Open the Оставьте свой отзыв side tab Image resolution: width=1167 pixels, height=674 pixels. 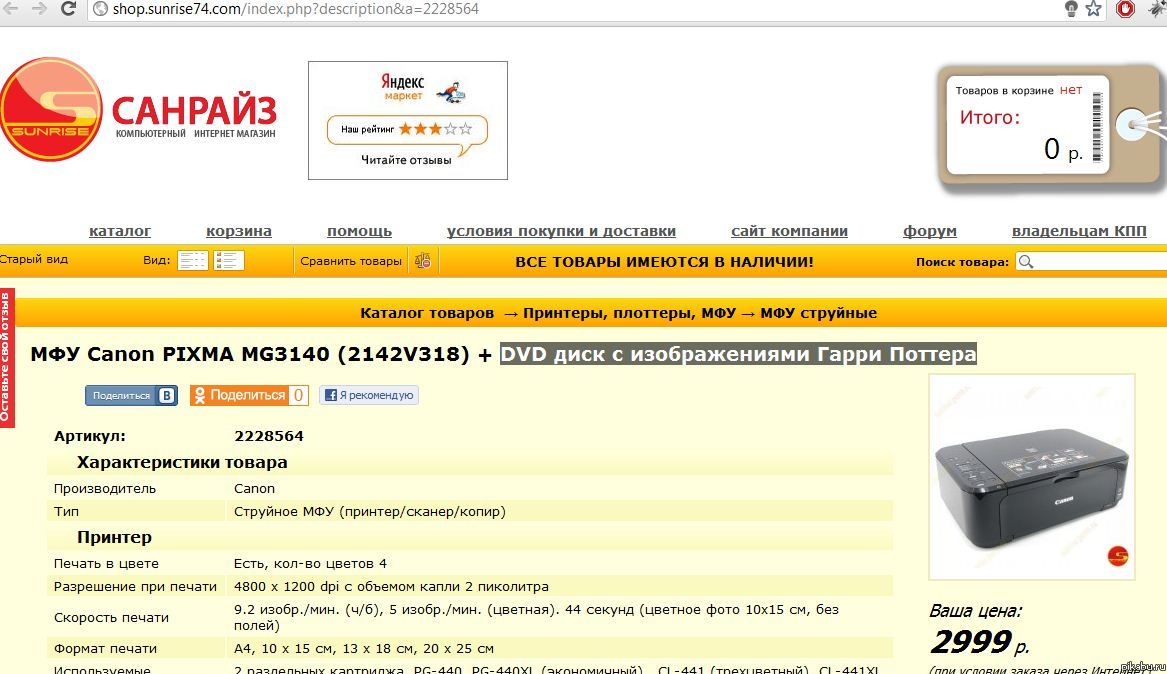tap(7, 358)
